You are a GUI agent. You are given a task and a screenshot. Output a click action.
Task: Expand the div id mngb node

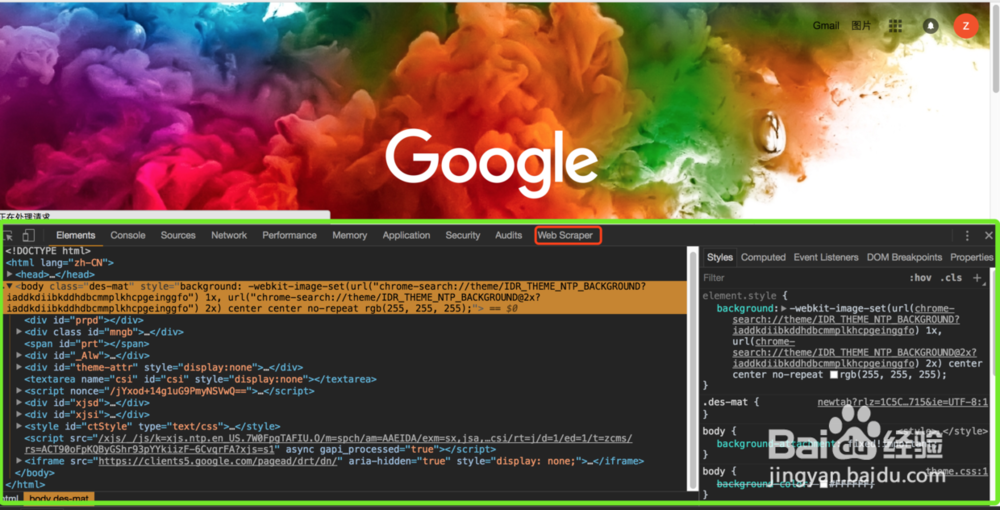point(19,332)
